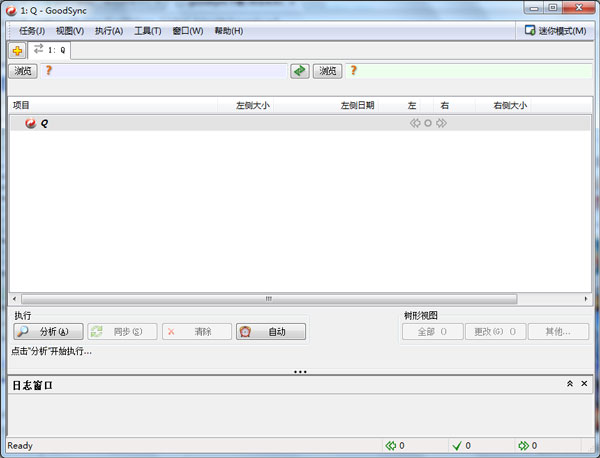Open the 执行(A) menu
Screen dimensions: 600x458
click(109, 31)
